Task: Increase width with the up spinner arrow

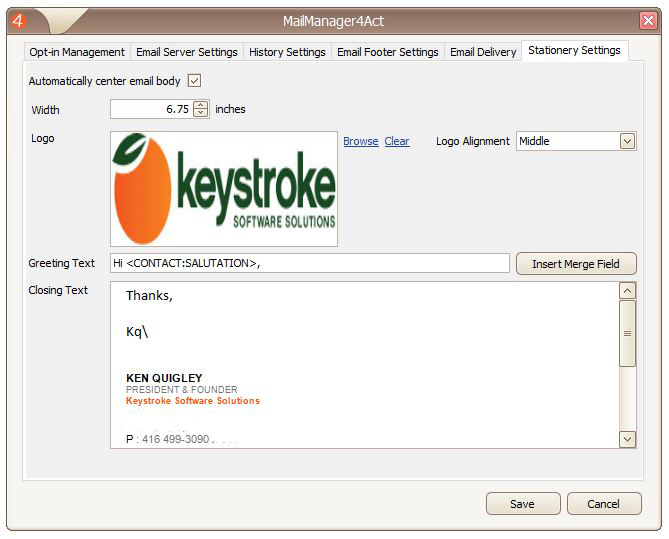Action: click(201, 105)
